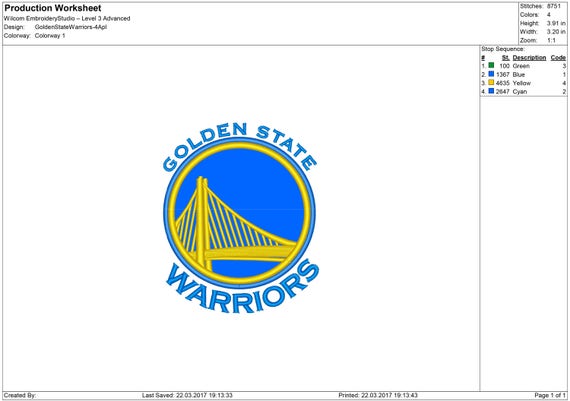
Task: Click the 'Design:' label
Action: click(x=14, y=27)
